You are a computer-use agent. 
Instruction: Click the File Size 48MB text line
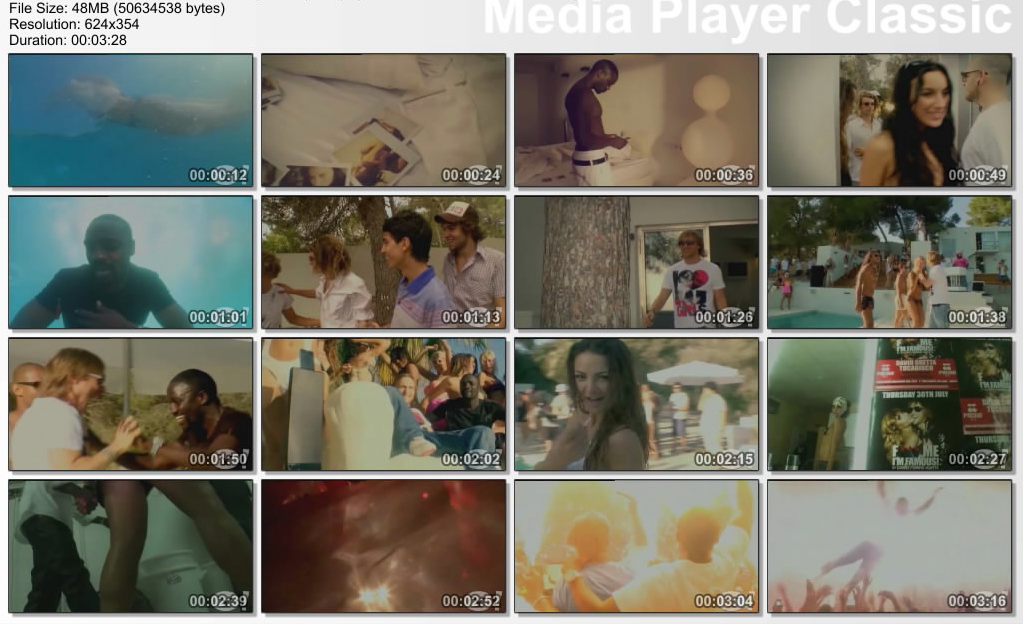pyautogui.click(x=116, y=8)
